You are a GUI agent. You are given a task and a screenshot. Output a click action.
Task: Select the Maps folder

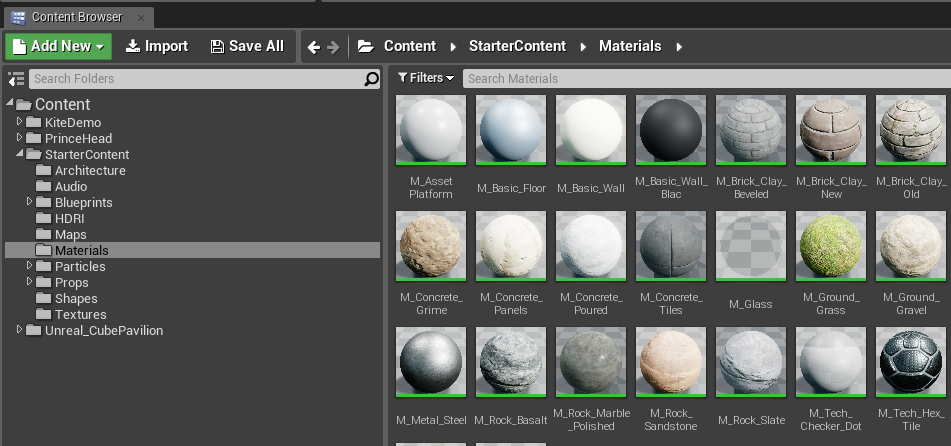[x=70, y=234]
